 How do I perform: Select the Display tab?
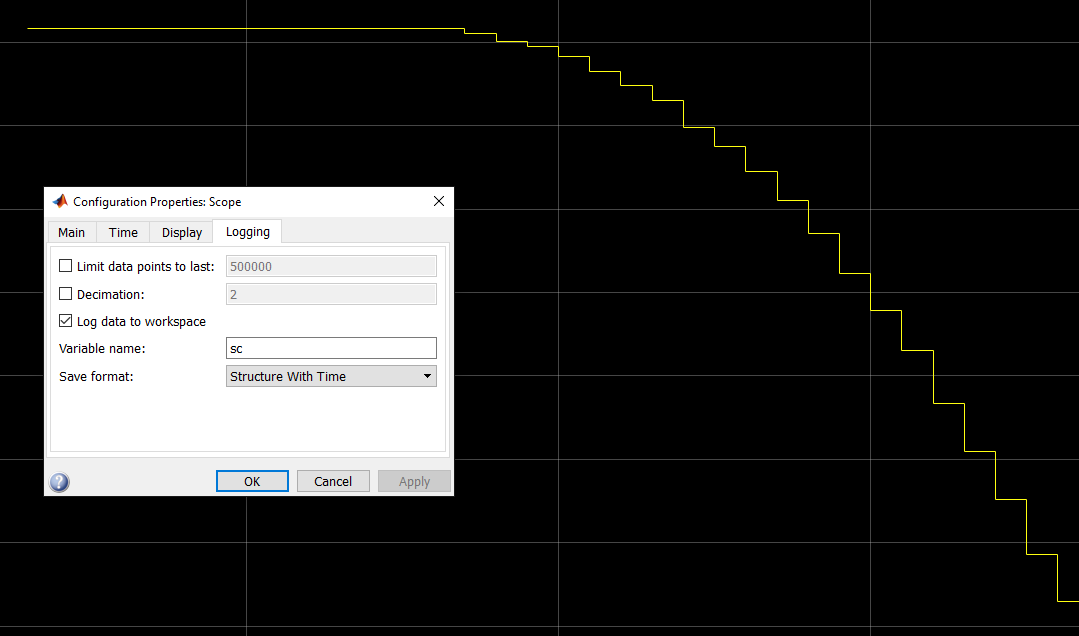[x=182, y=232]
